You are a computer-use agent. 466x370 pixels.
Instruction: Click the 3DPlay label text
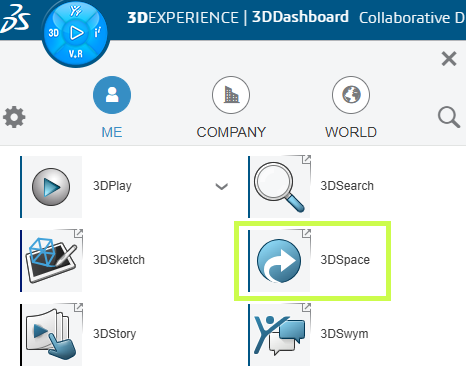click(x=112, y=186)
